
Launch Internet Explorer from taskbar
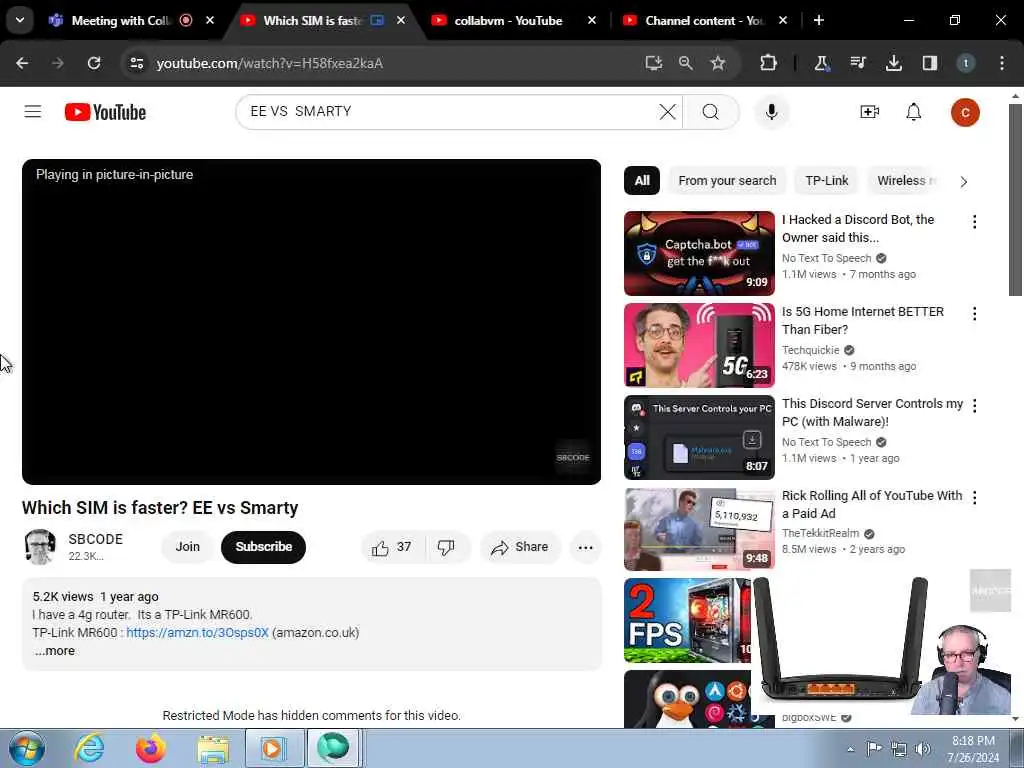coord(89,748)
